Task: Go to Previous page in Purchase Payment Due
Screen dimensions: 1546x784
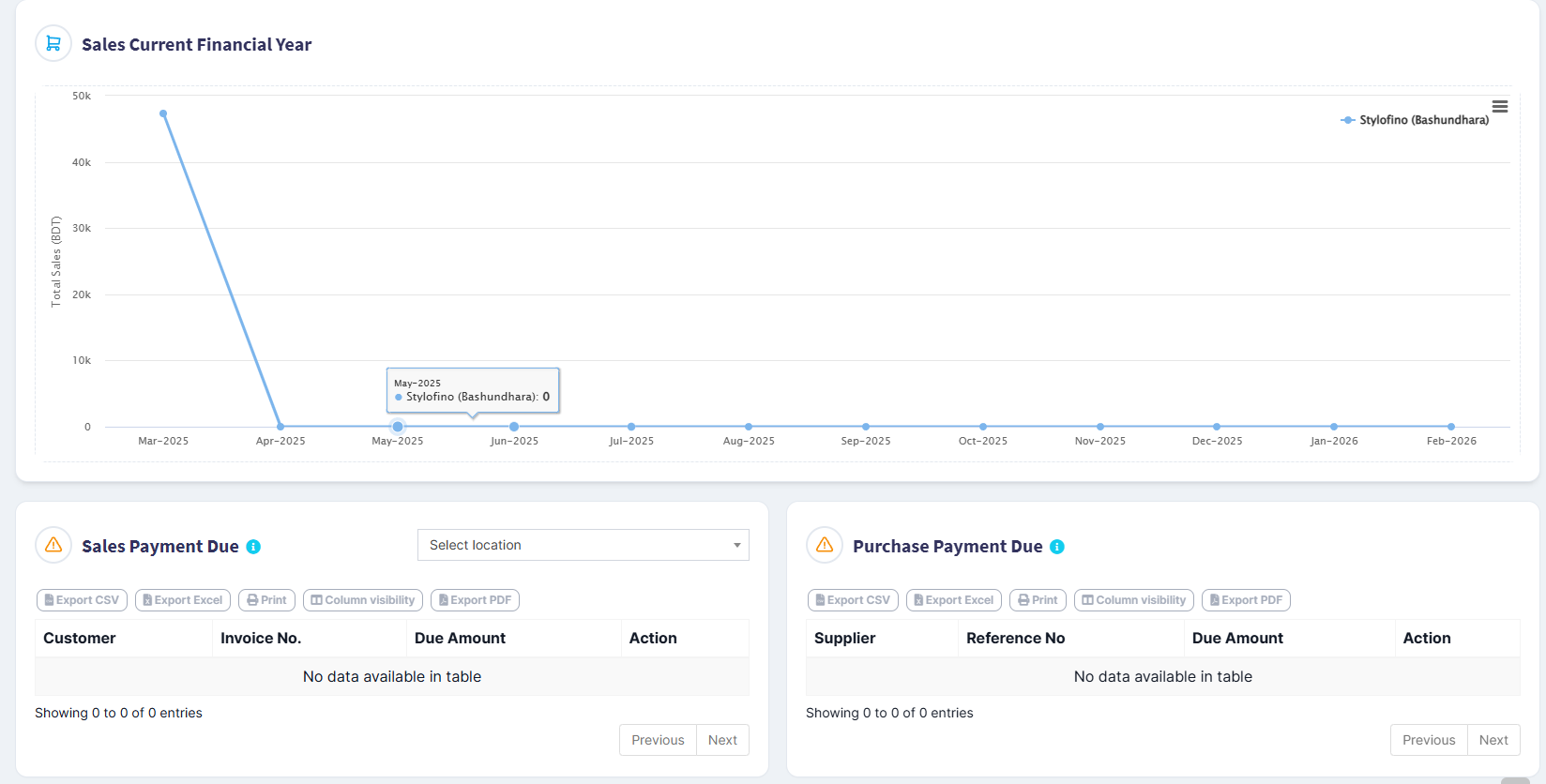Action: [1428, 740]
